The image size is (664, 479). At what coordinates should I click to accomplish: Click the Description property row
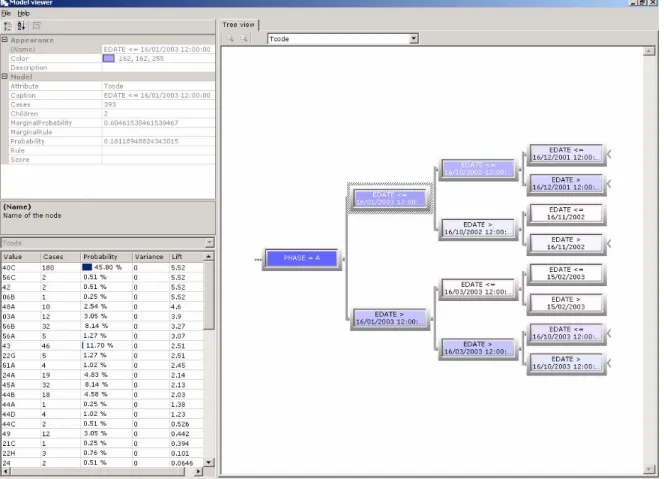pos(112,68)
